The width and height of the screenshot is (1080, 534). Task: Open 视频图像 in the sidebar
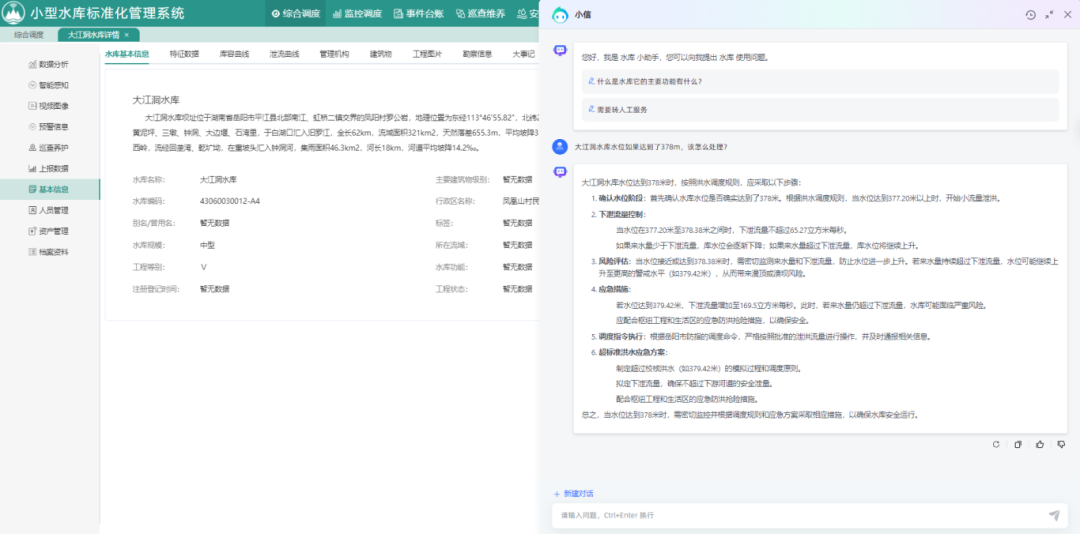[48, 106]
